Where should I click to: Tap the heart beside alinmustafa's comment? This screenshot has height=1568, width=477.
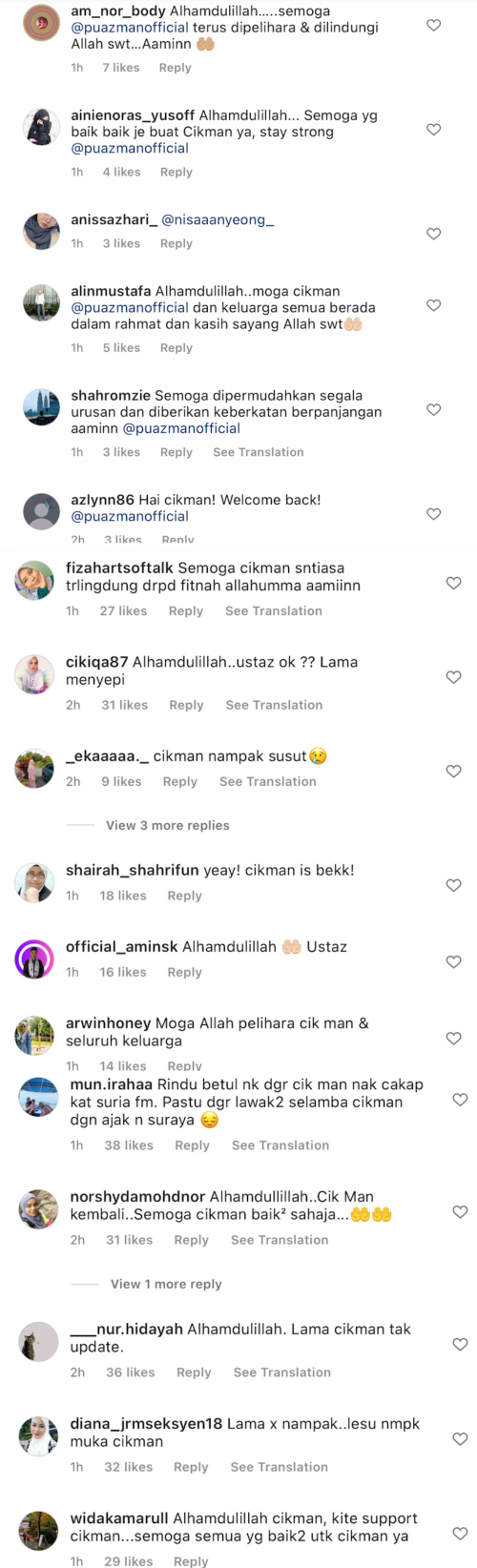pyautogui.click(x=433, y=305)
